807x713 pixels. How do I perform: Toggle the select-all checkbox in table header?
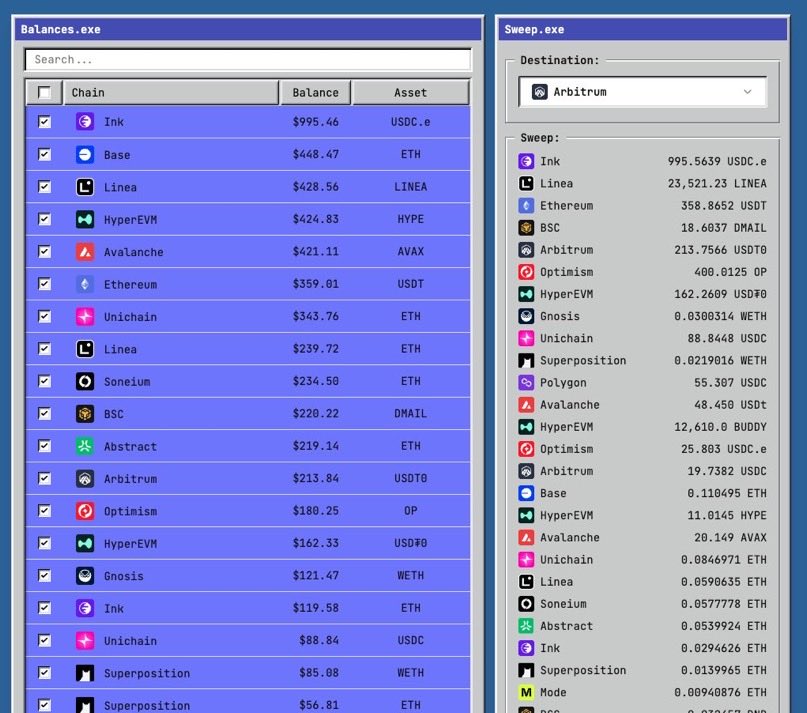(44, 93)
